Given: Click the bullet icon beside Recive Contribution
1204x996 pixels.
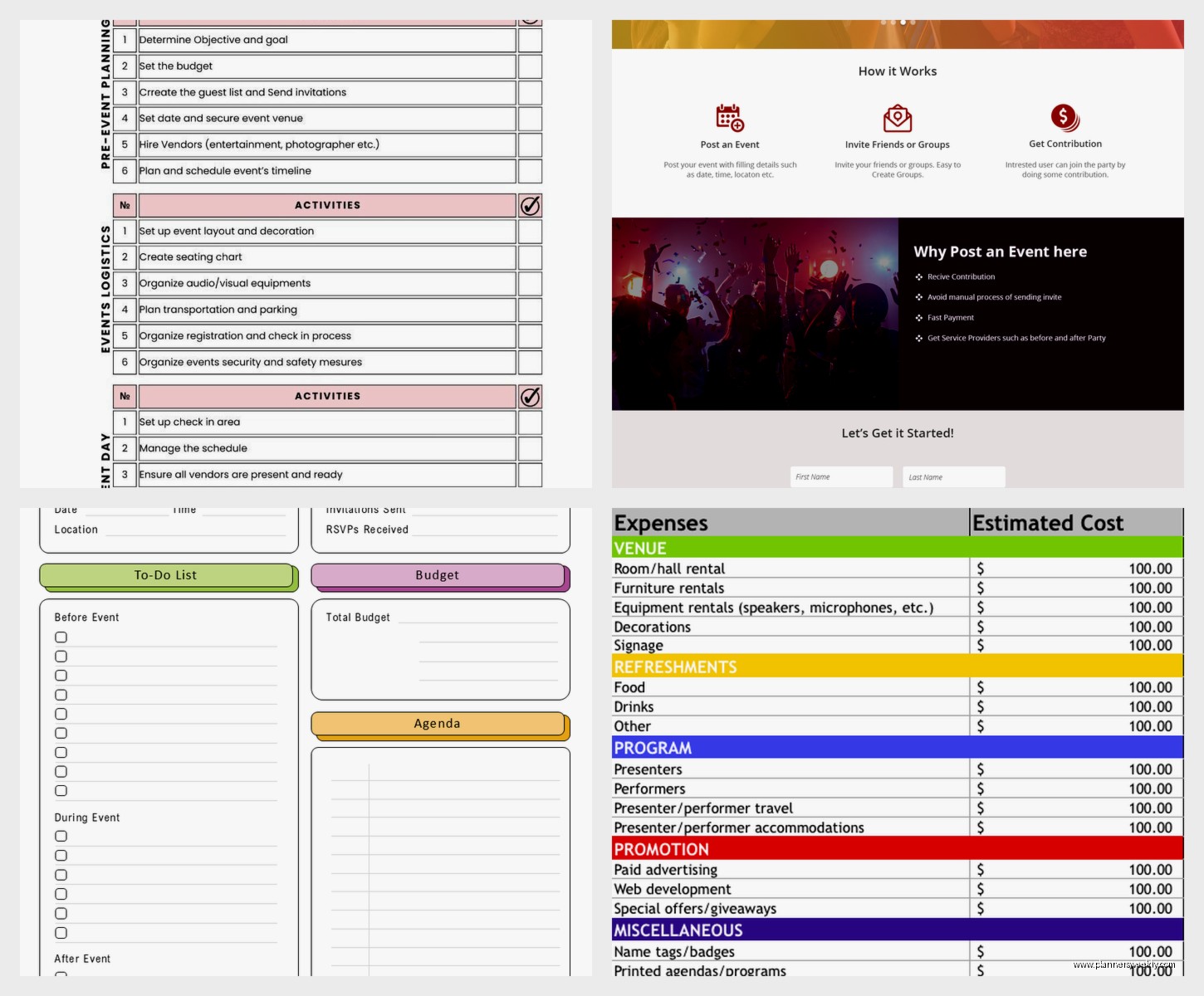Looking at the screenshot, I should coord(918,276).
